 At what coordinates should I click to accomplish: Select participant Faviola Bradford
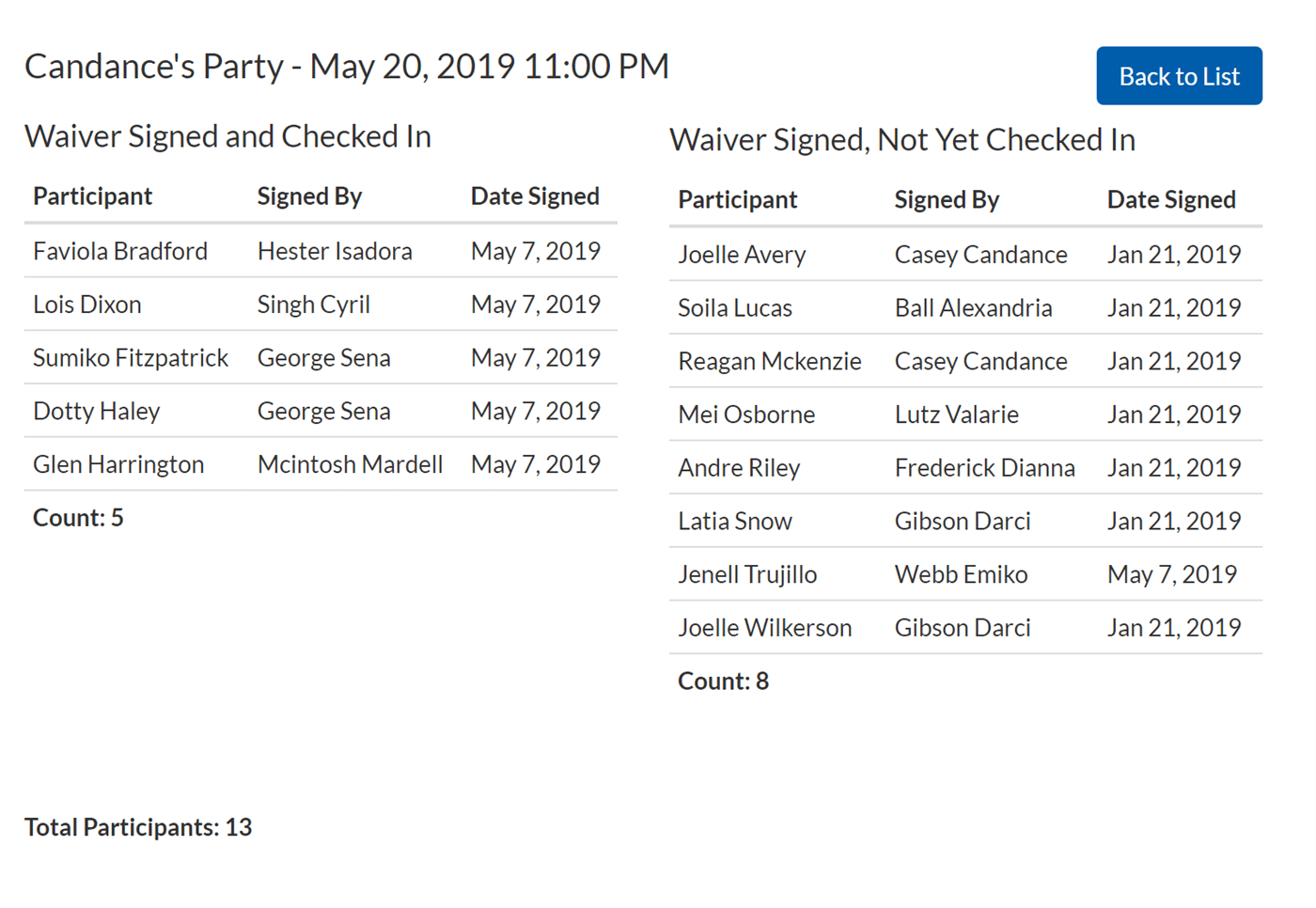(x=120, y=251)
